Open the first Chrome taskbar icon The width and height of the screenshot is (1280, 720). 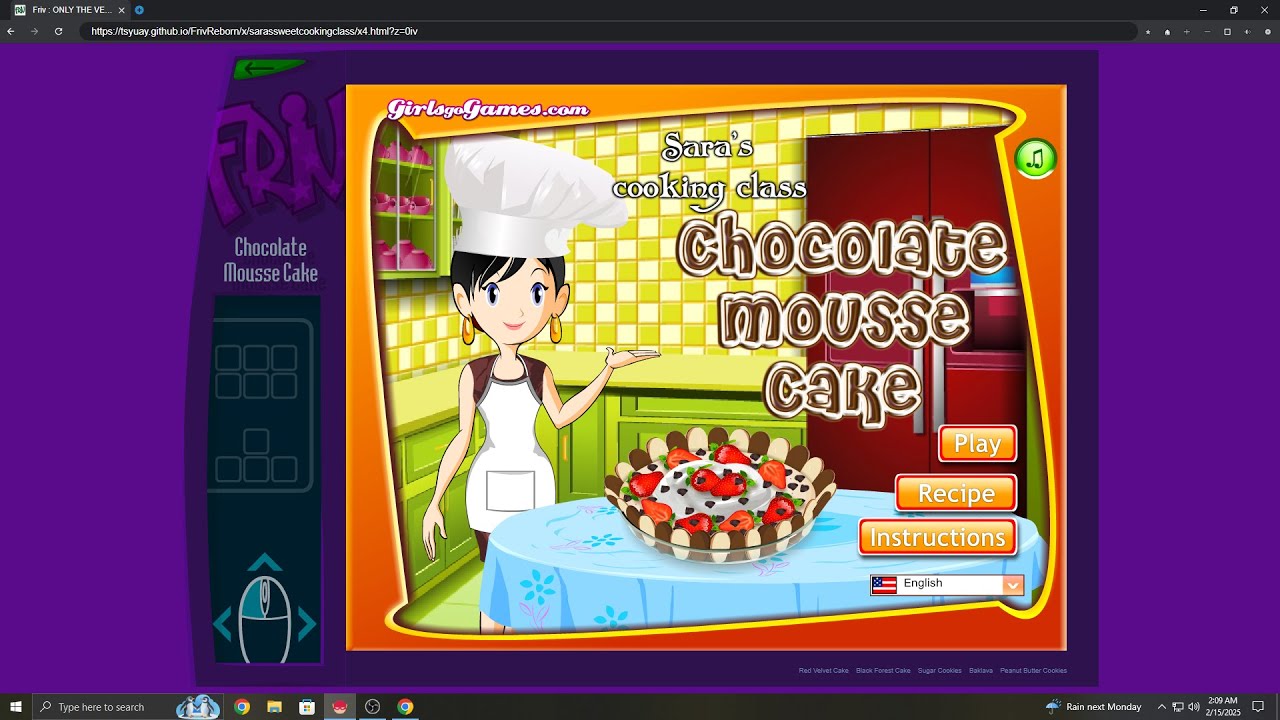[242, 707]
